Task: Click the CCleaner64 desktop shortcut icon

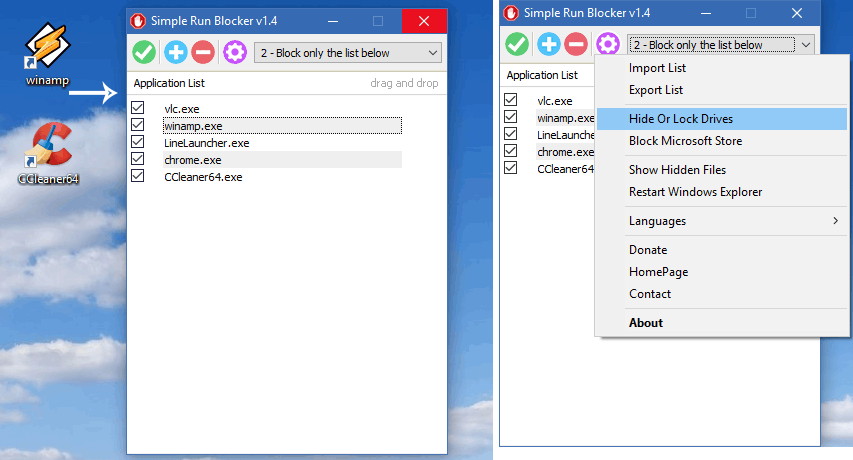Action: coord(48,153)
